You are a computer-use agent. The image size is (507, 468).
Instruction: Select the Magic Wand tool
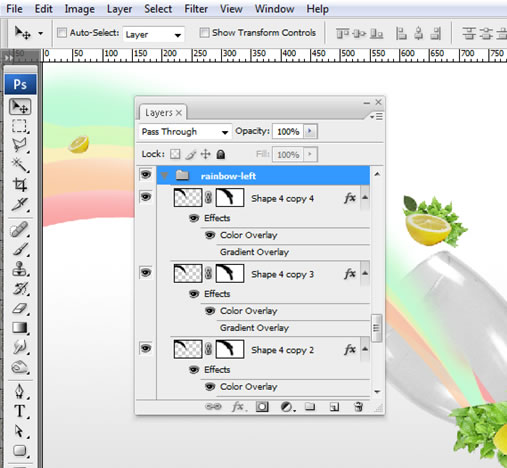20,165
